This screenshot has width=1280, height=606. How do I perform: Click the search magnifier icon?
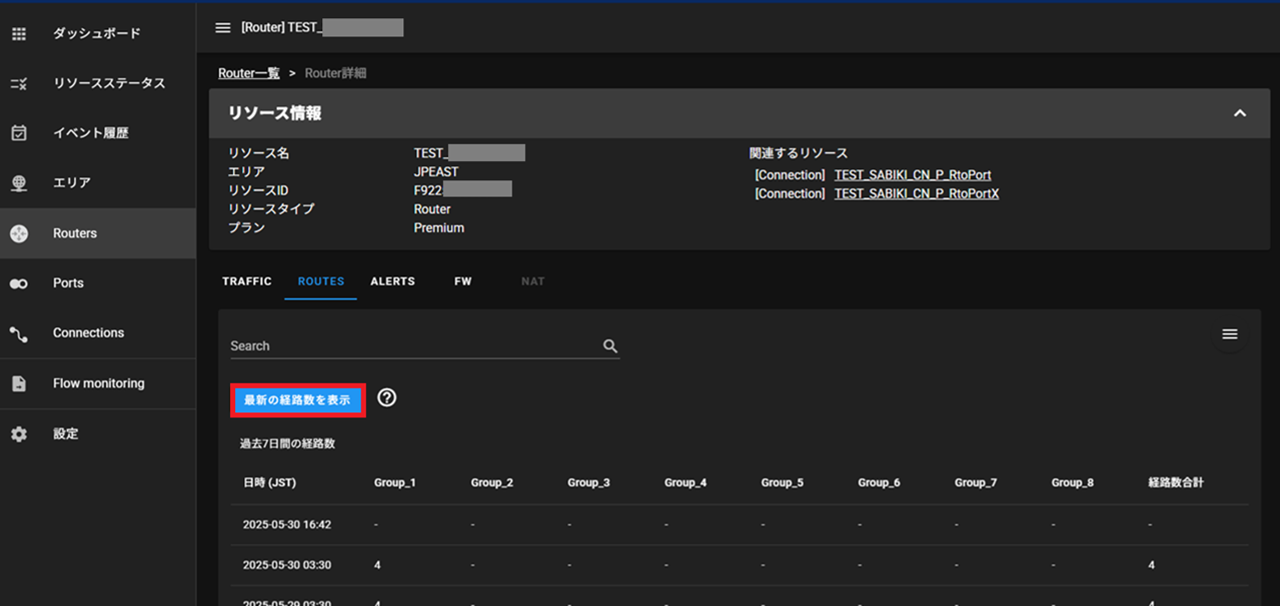tap(610, 346)
